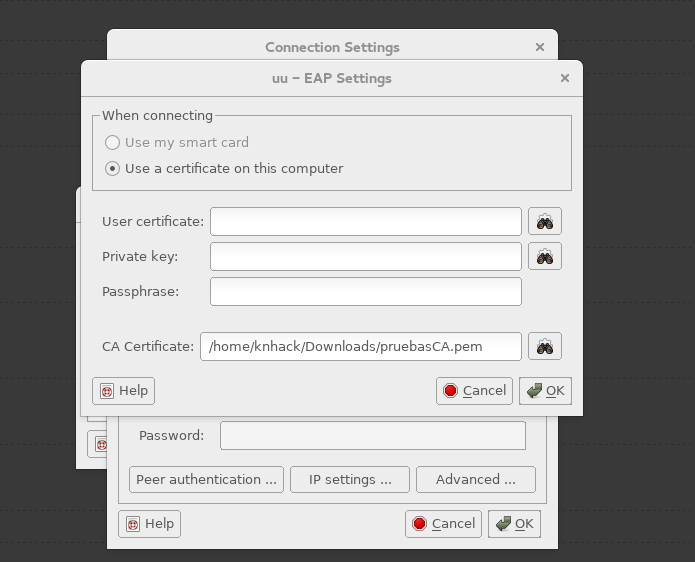This screenshot has width=695, height=562.
Task: Browse for User certificate with binoculars icon
Action: coord(545,221)
